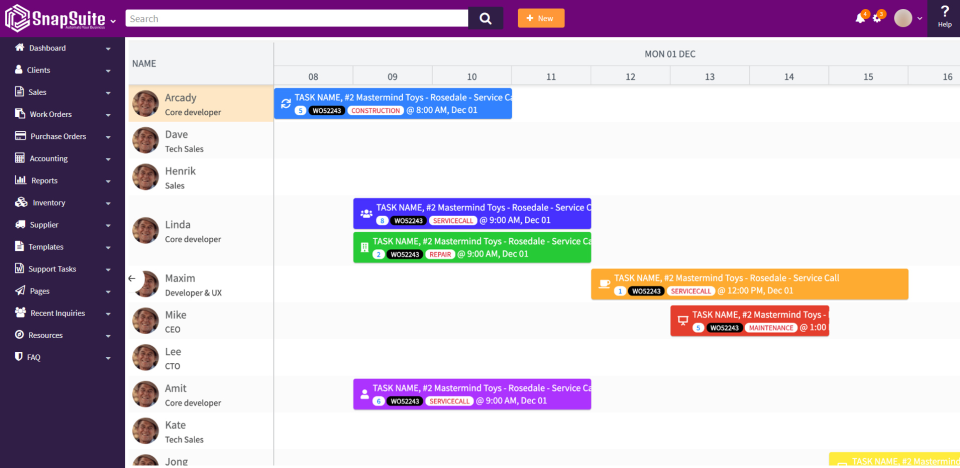Viewport: 960px width, 468px height.
Task: Click the building icon on Linda's green task
Action: tap(364, 247)
